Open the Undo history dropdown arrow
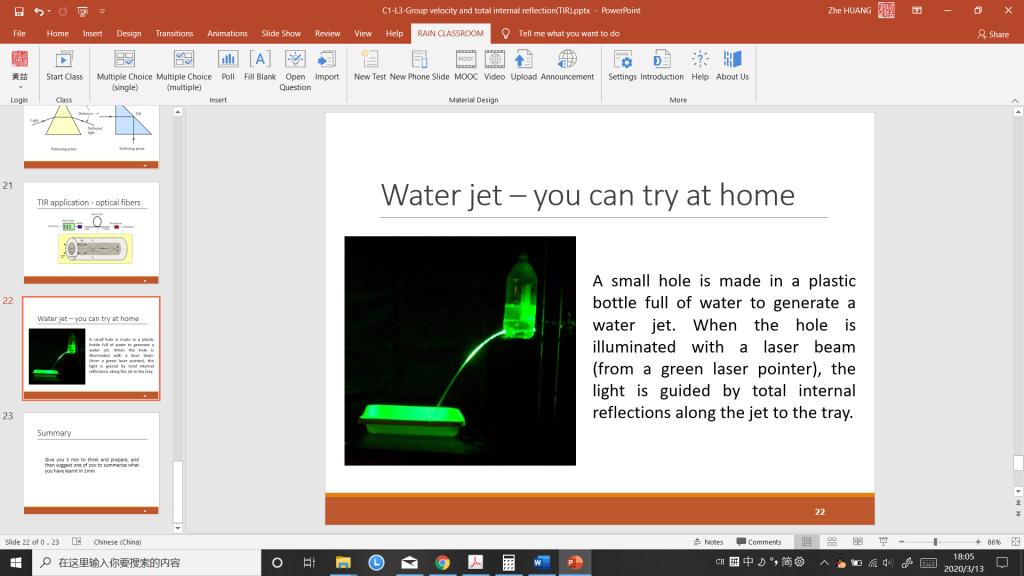The height and width of the screenshot is (576, 1024). point(50,11)
